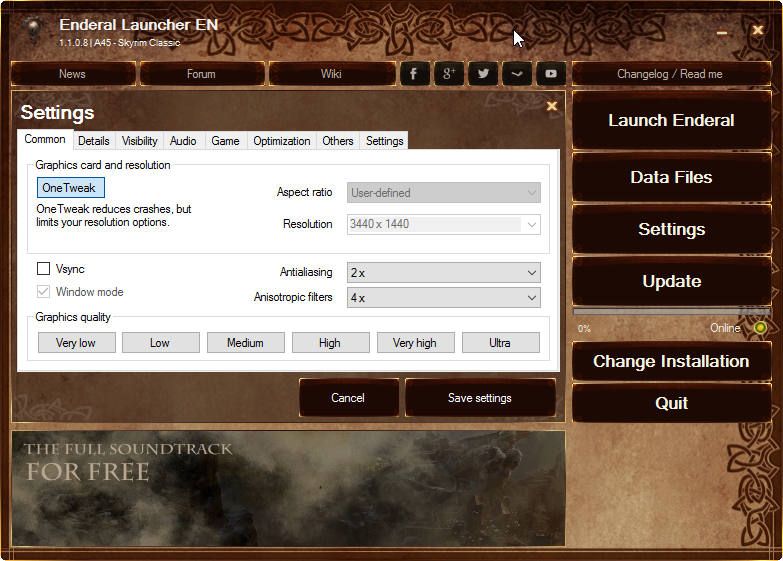This screenshot has height=561, width=783.
Task: Switch to the Visibility tab
Action: coord(140,141)
